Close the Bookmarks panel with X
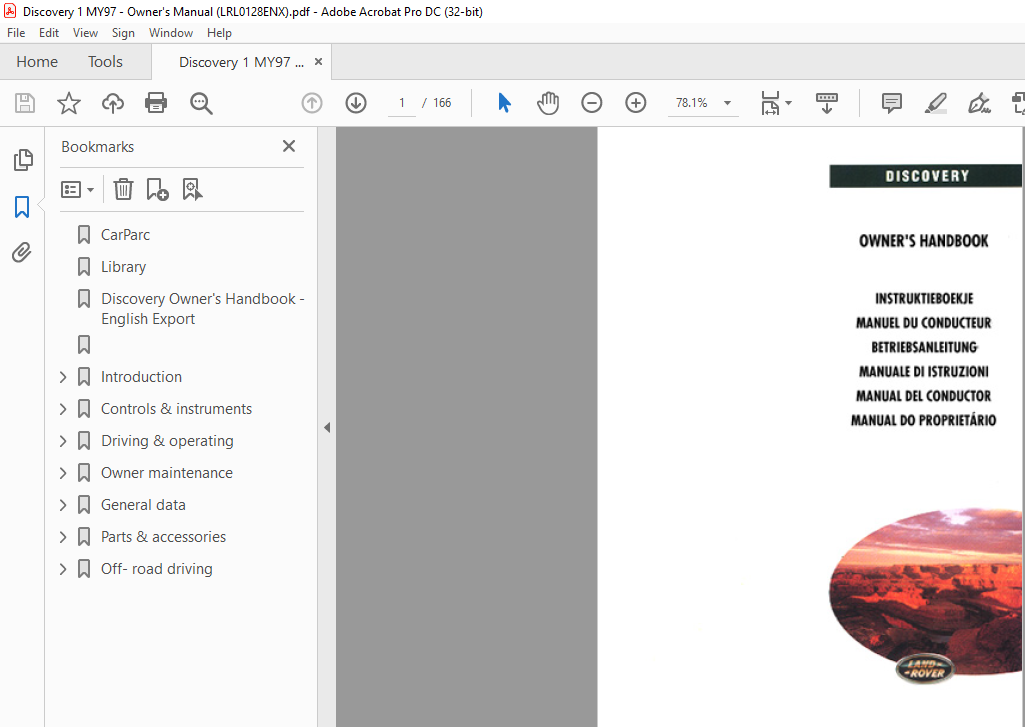1025x727 pixels. (289, 146)
